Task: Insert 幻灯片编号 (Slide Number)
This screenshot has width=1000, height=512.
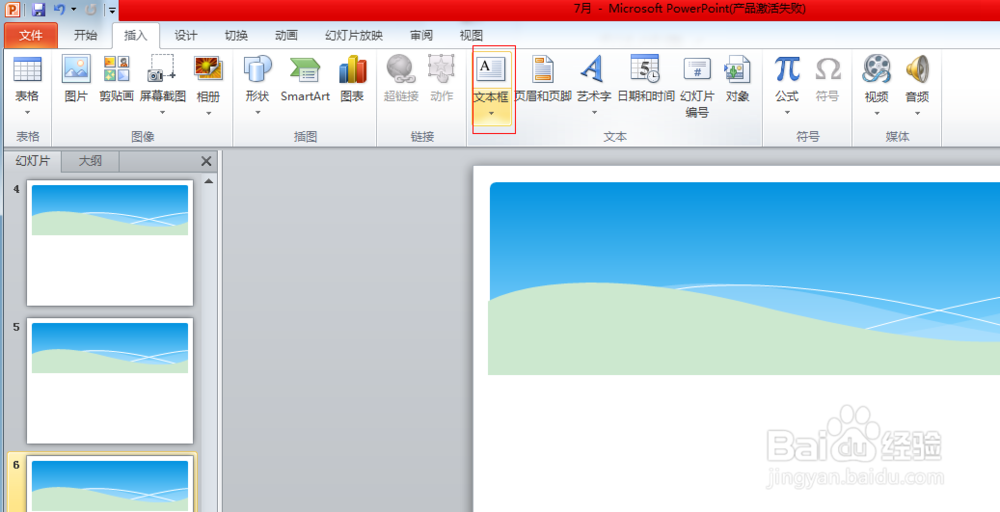Action: (697, 86)
